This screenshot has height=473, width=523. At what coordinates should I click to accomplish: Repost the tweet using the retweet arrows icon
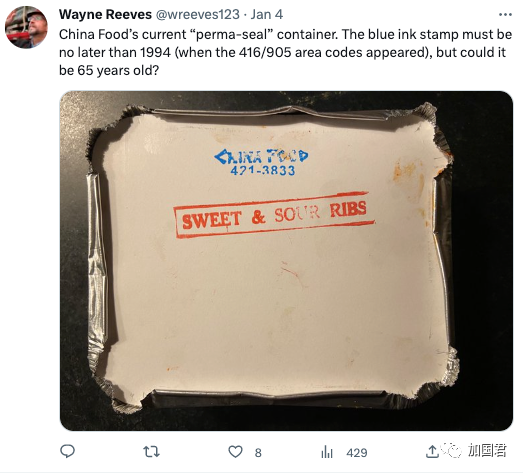tap(151, 452)
